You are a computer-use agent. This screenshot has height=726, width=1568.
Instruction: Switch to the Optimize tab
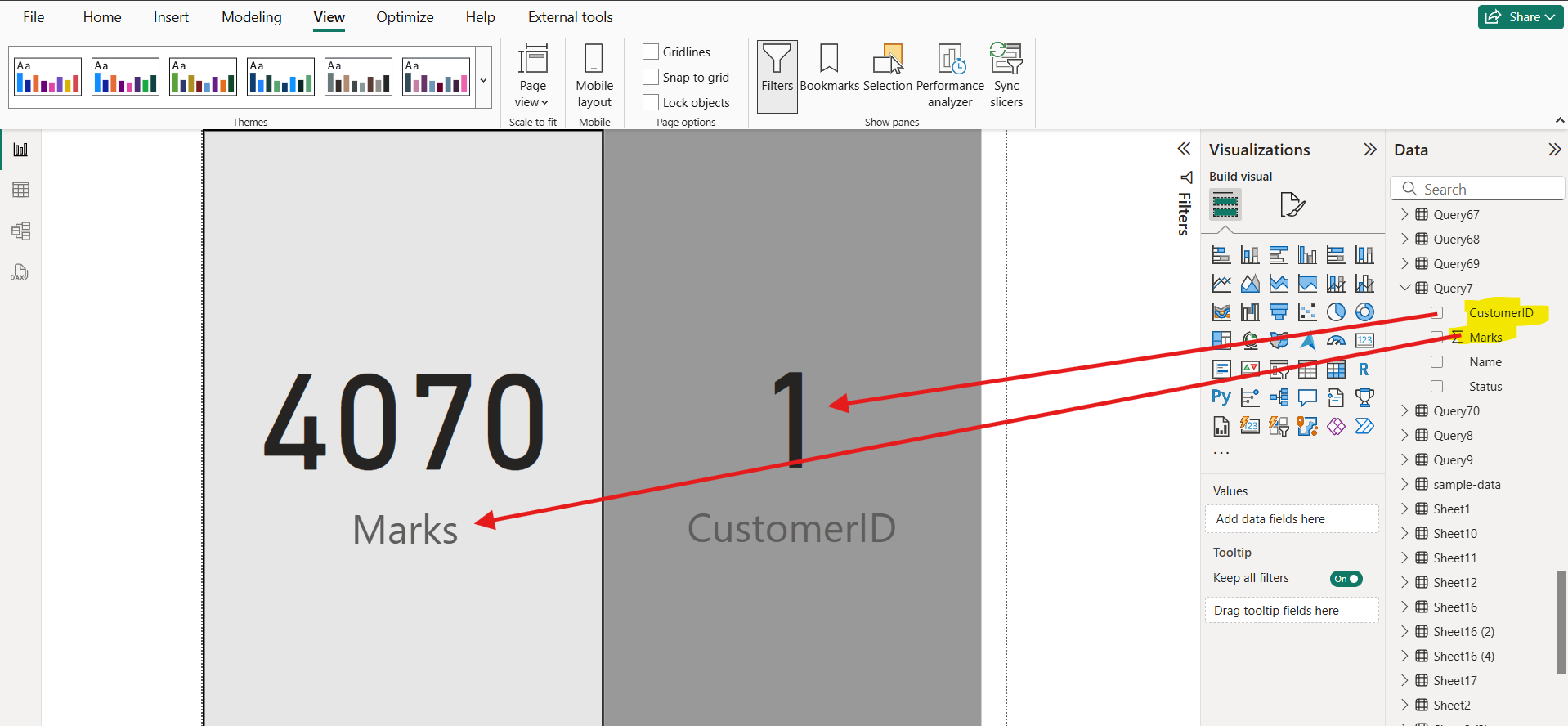coord(405,17)
